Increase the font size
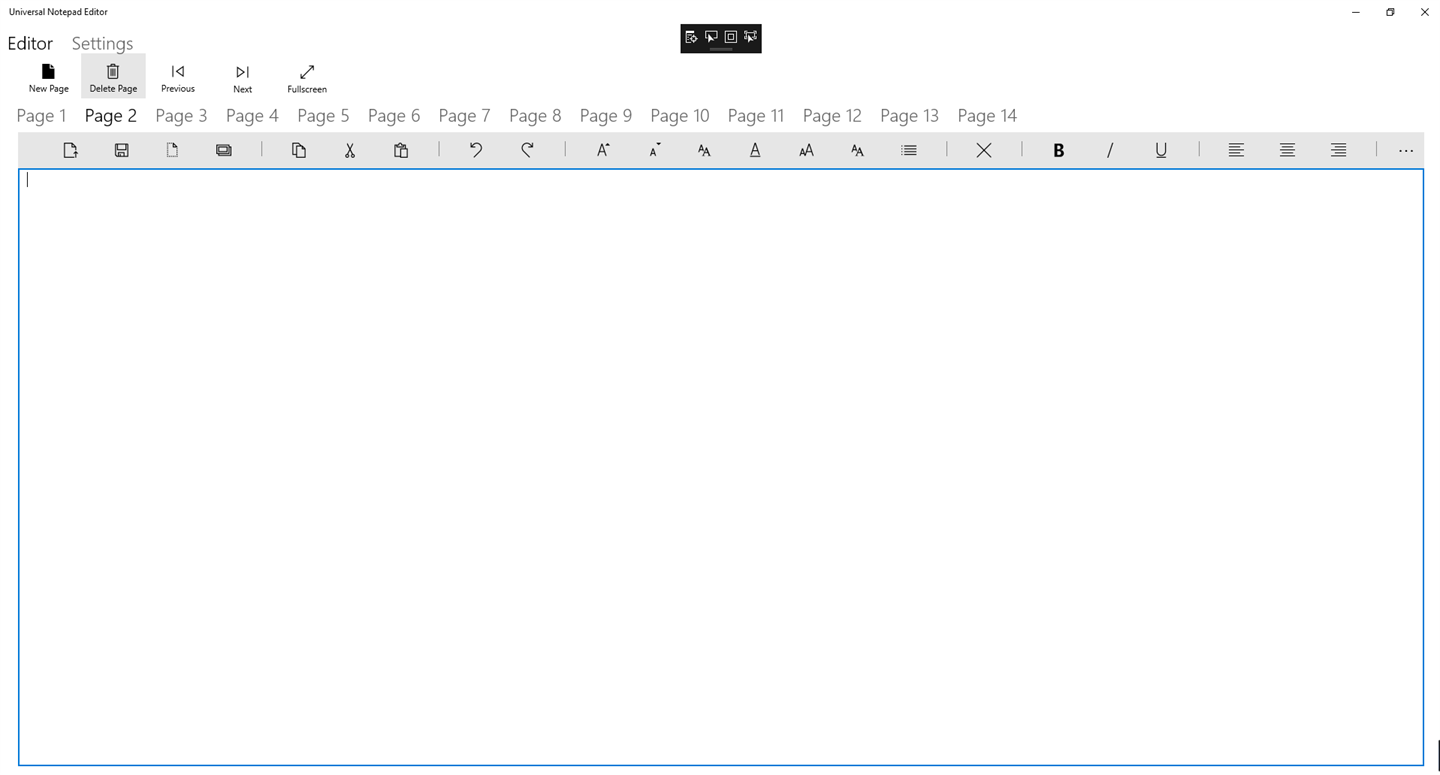 pyautogui.click(x=603, y=150)
